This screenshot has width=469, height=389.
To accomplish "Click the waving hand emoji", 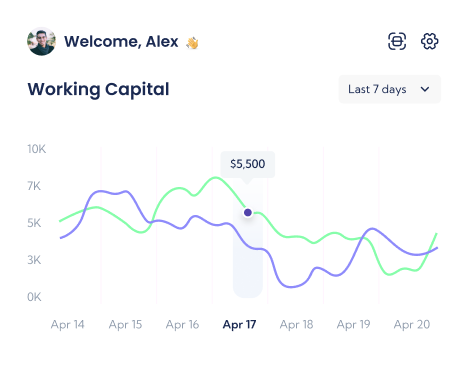I will pyautogui.click(x=192, y=43).
